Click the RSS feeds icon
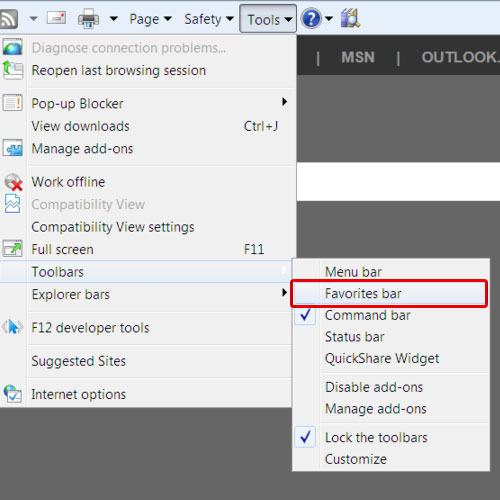Viewport: 500px width, 500px height. (x=8, y=19)
